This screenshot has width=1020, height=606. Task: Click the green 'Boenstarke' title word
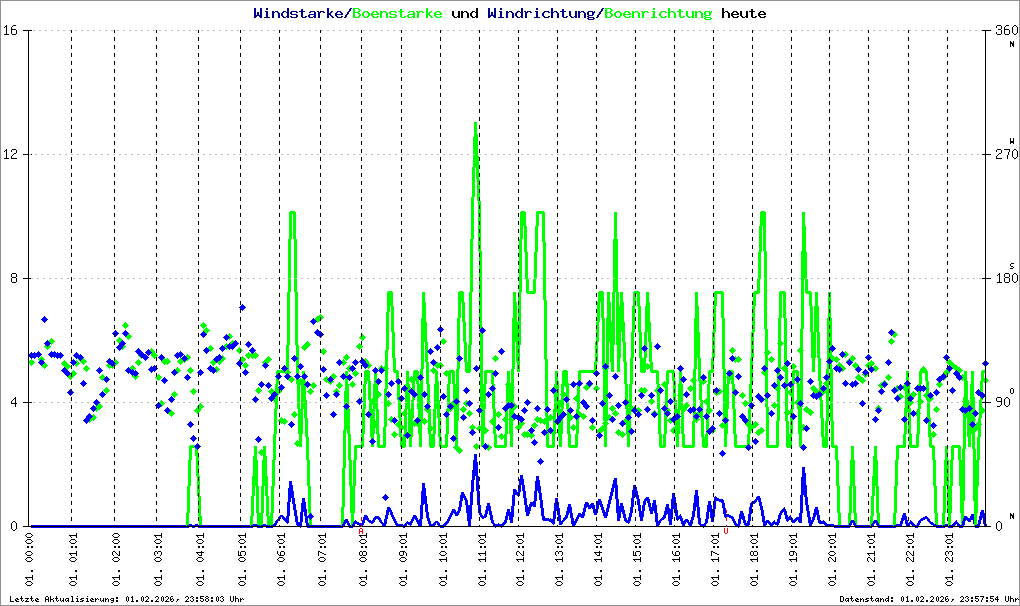point(397,13)
